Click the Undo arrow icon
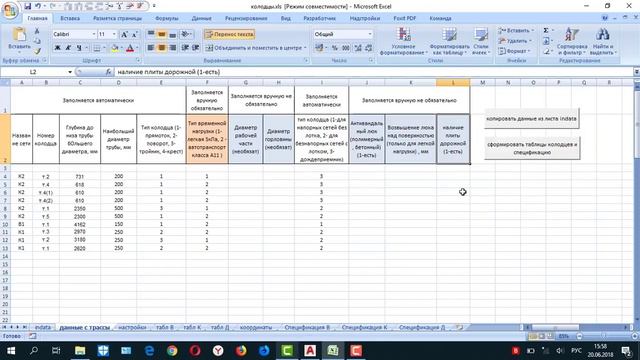The image size is (640, 360). tap(38, 6)
